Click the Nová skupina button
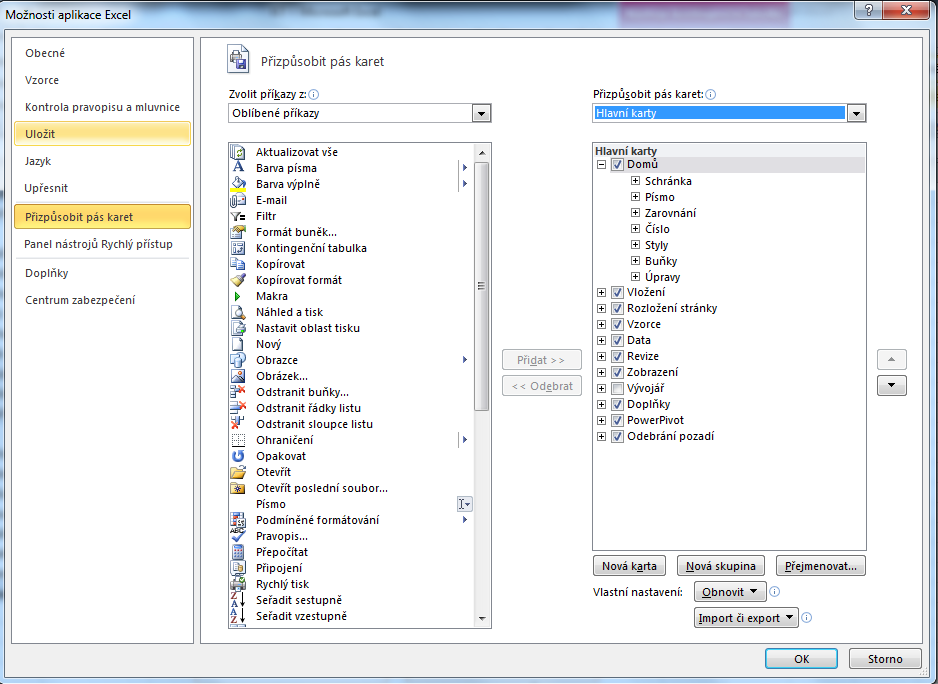 (720, 566)
